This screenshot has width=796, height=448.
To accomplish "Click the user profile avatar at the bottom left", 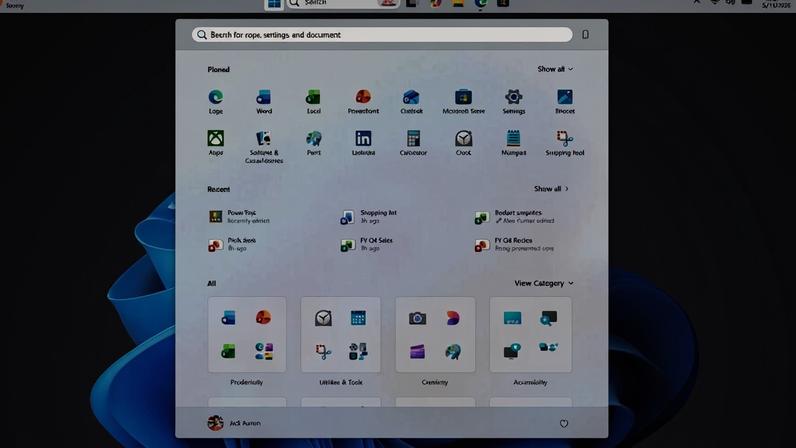I will (215, 423).
